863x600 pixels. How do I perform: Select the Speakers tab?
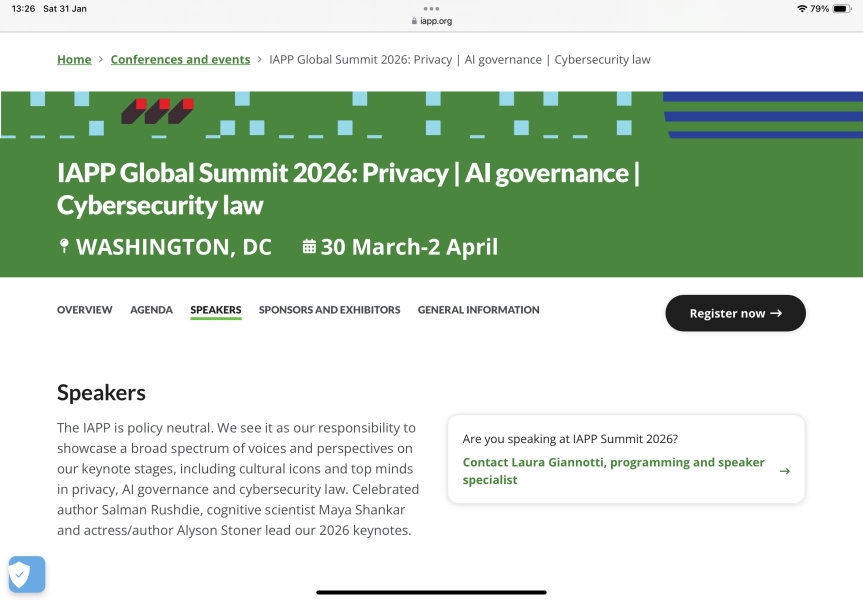pyautogui.click(x=216, y=310)
